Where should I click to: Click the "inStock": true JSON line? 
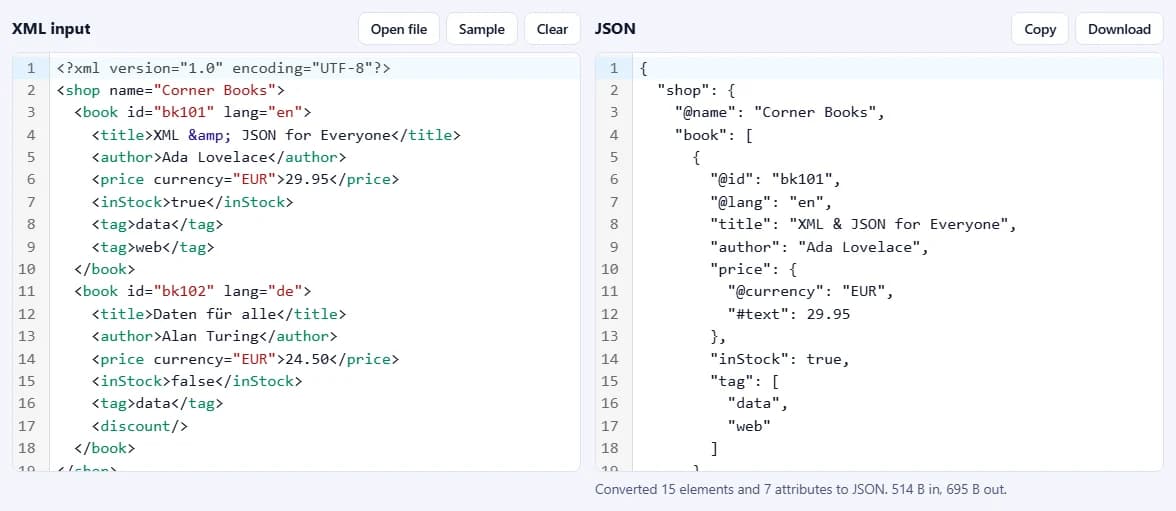tap(779, 359)
